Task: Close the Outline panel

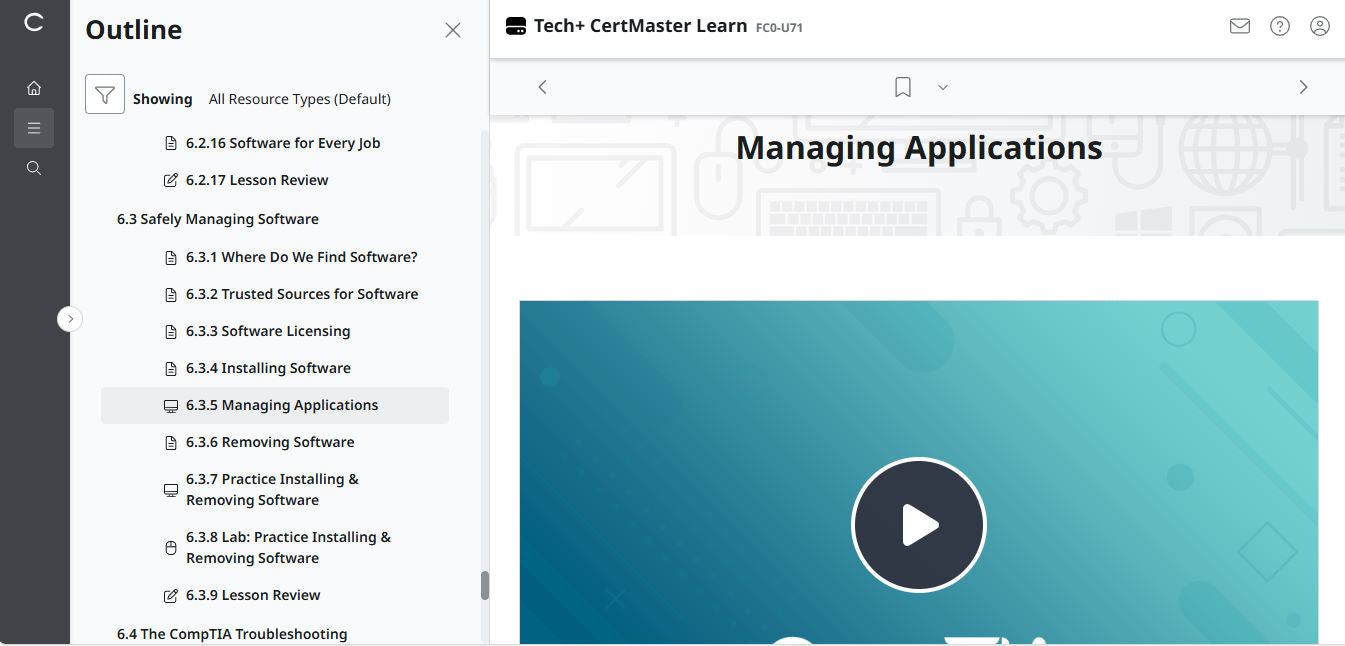Action: pyautogui.click(x=452, y=30)
